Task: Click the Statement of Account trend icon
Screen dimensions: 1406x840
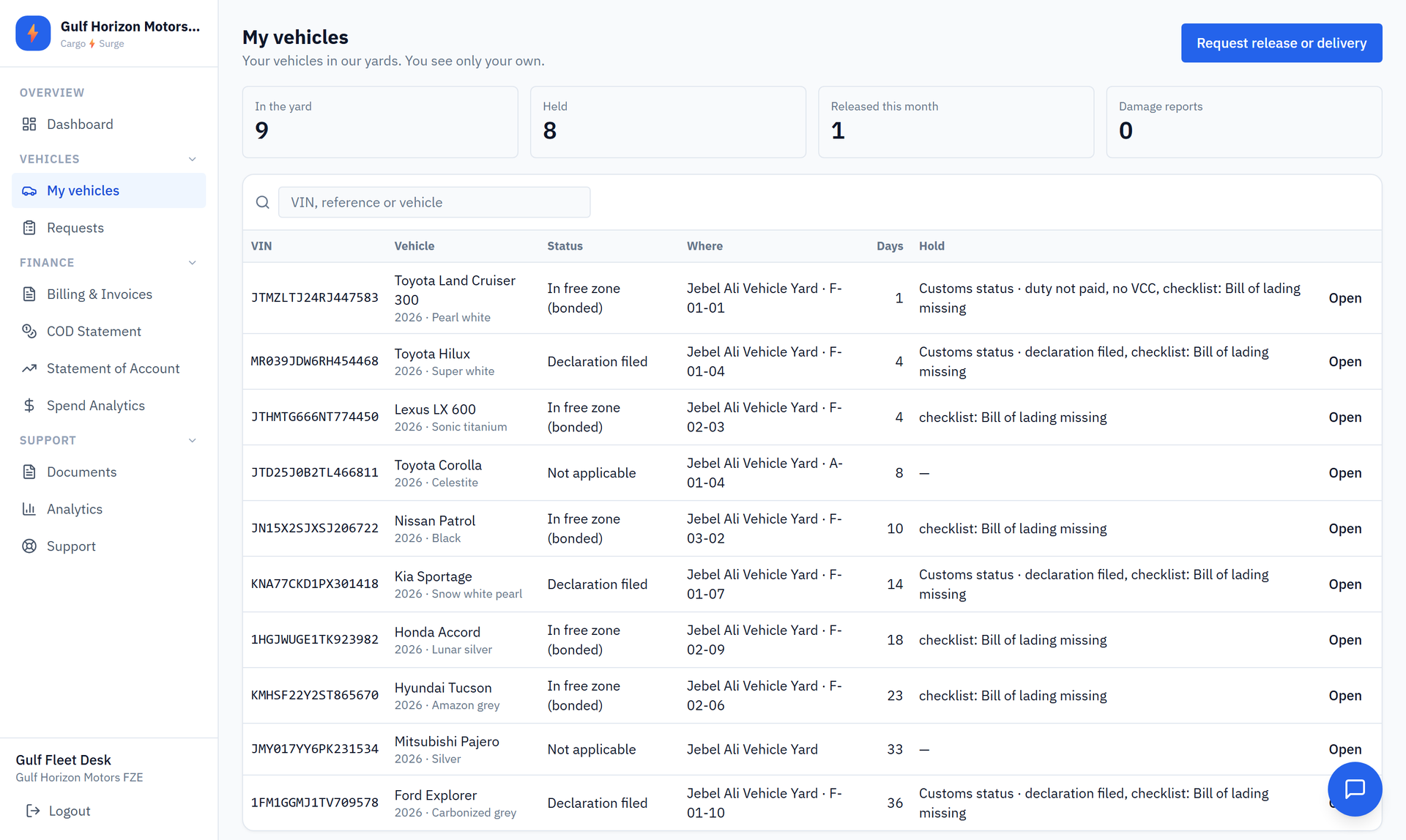Action: click(29, 368)
